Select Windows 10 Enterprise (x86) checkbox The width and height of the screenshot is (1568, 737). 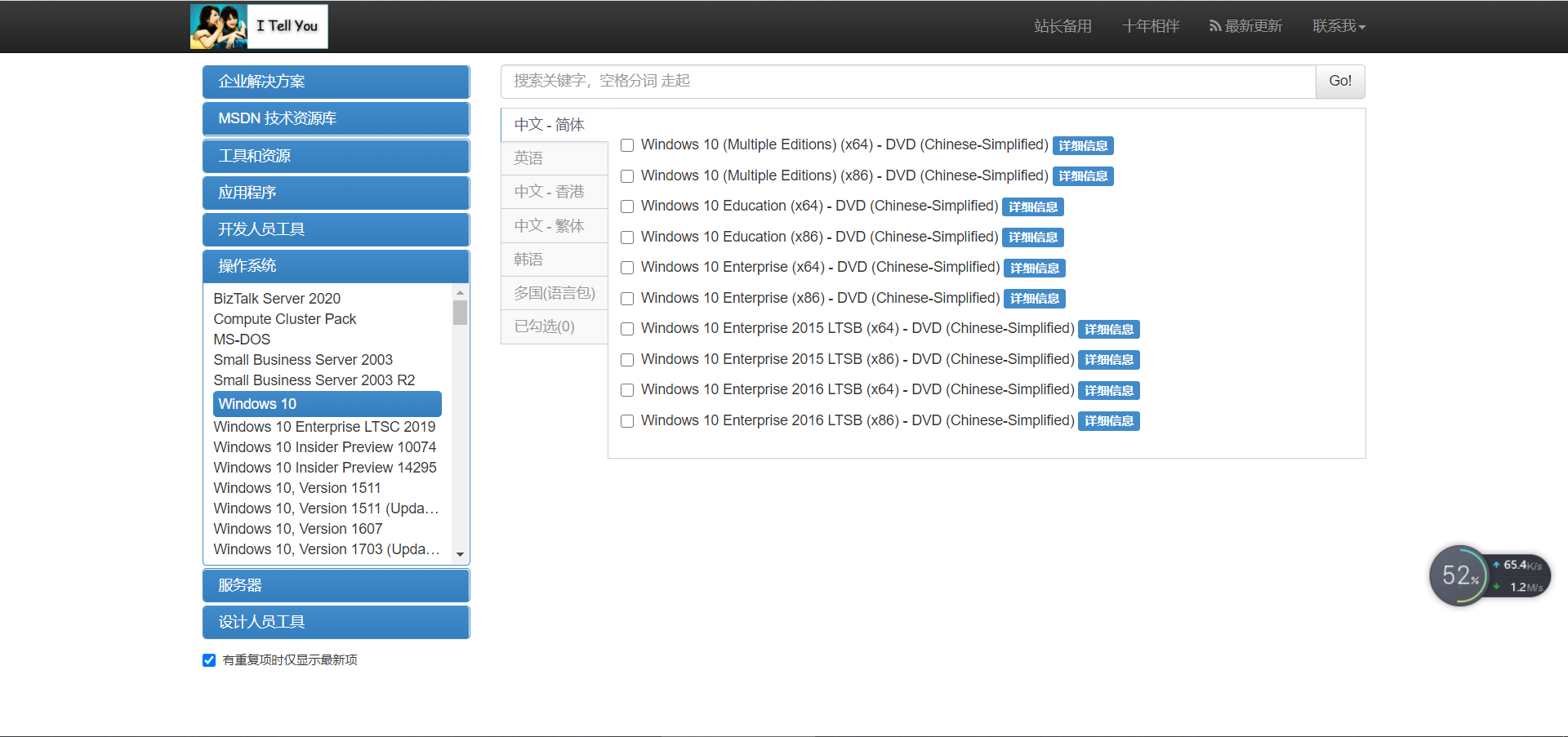tap(627, 299)
